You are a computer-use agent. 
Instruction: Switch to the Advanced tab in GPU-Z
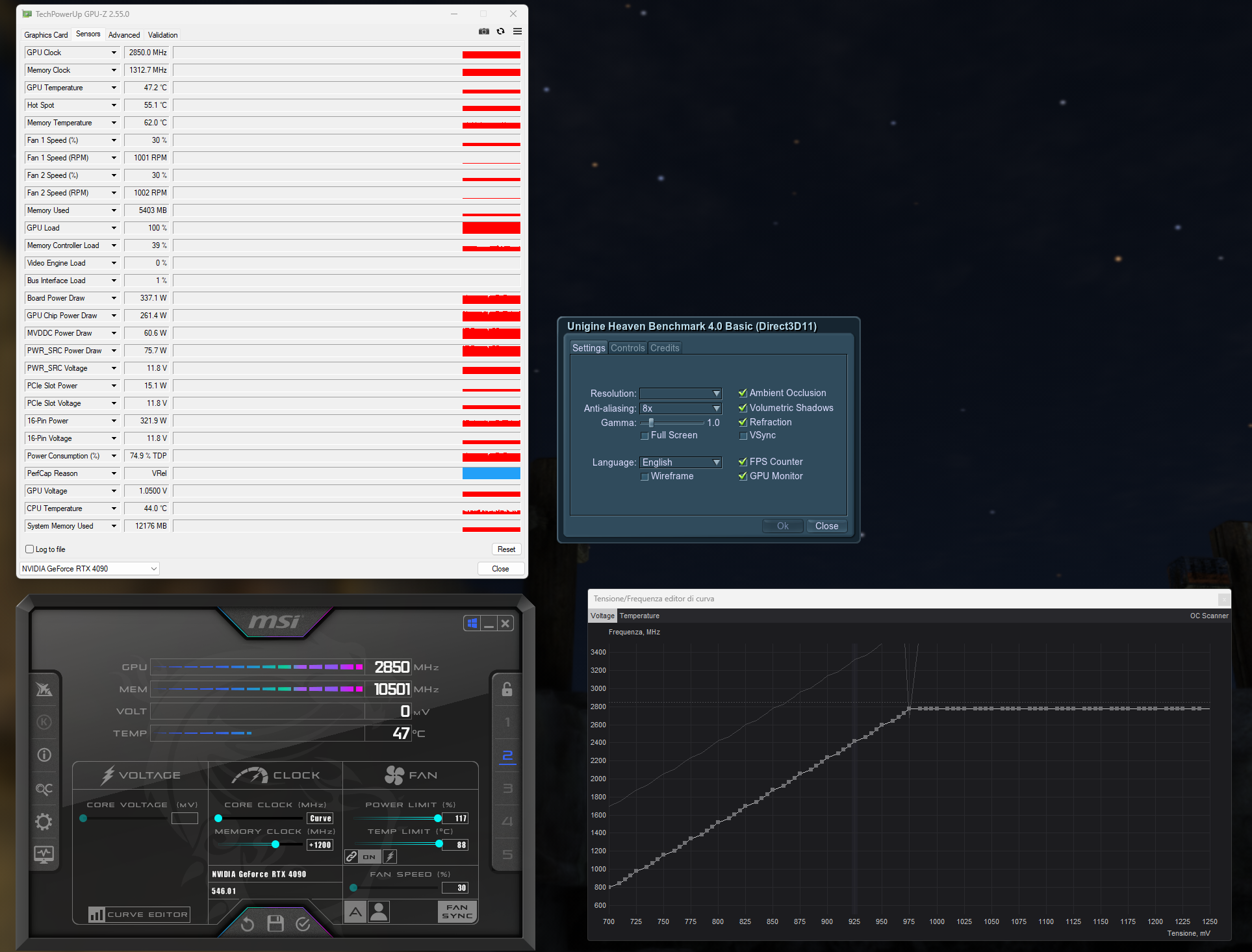coord(123,35)
